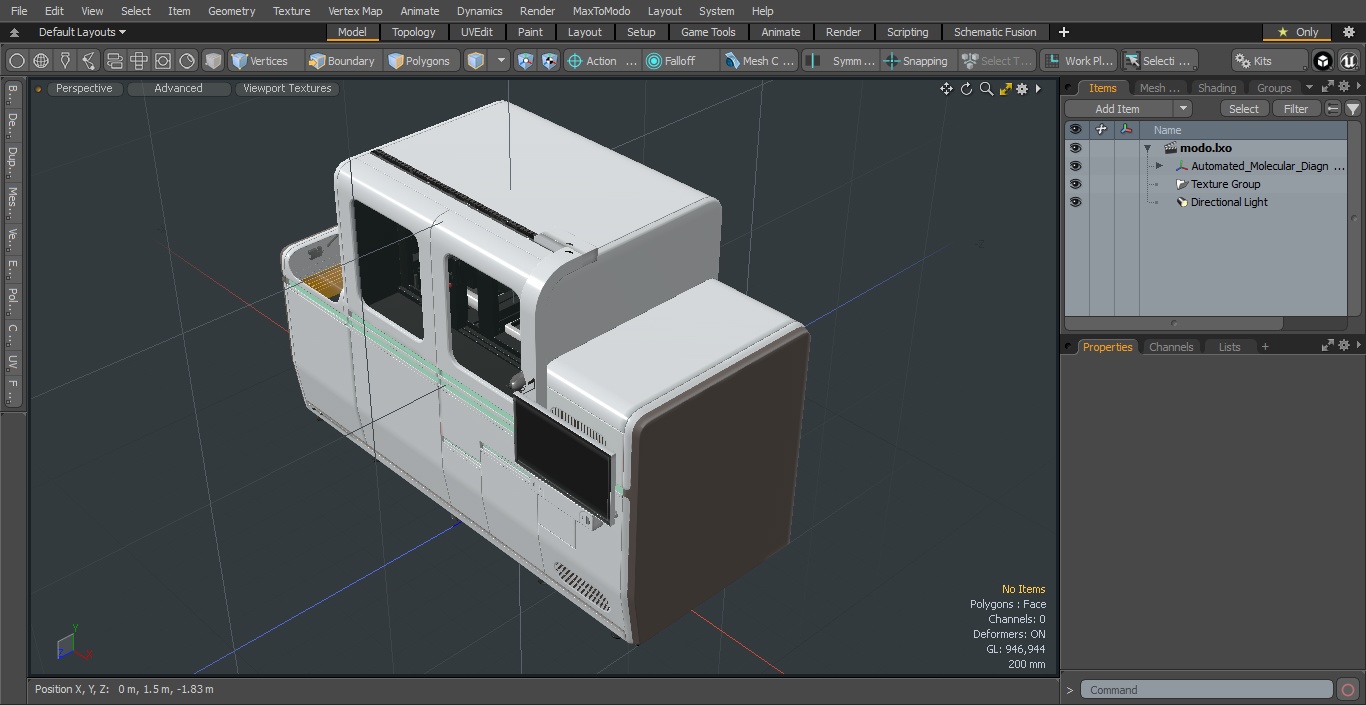Switch to the UVEdit layout tab
Image resolution: width=1366 pixels, height=705 pixels.
(477, 32)
